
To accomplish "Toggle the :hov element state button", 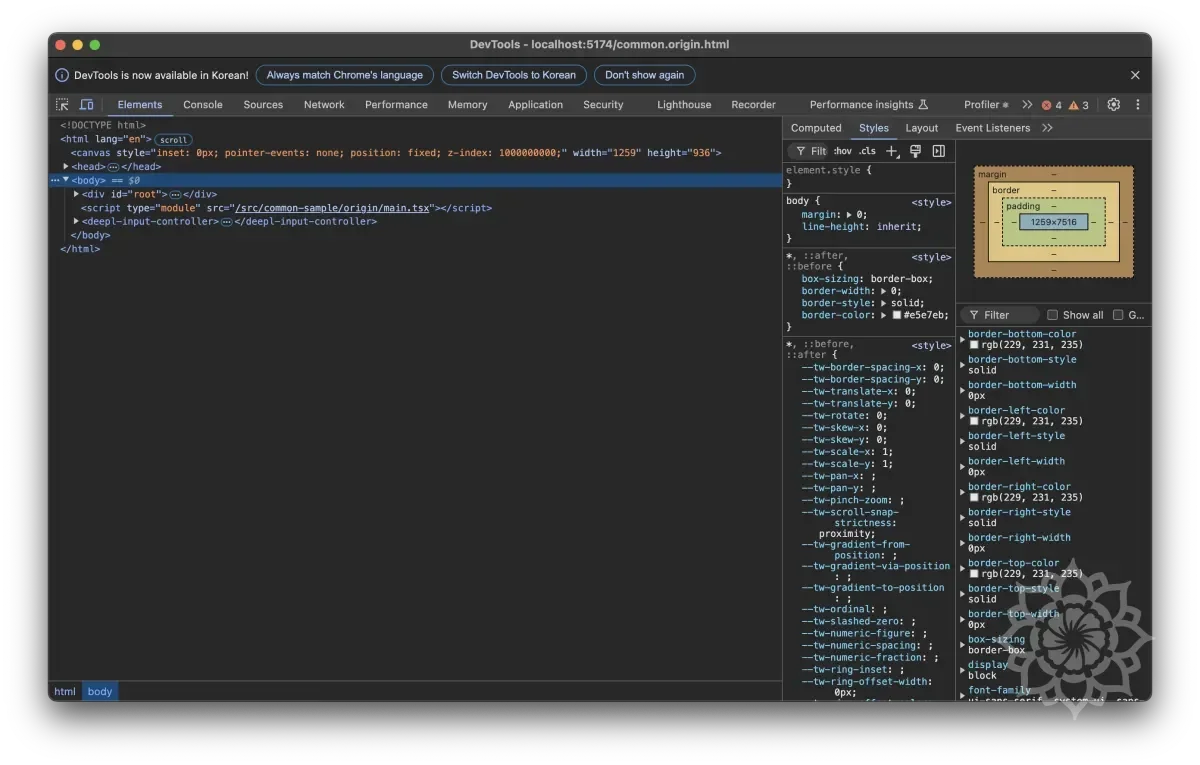I will coord(843,151).
